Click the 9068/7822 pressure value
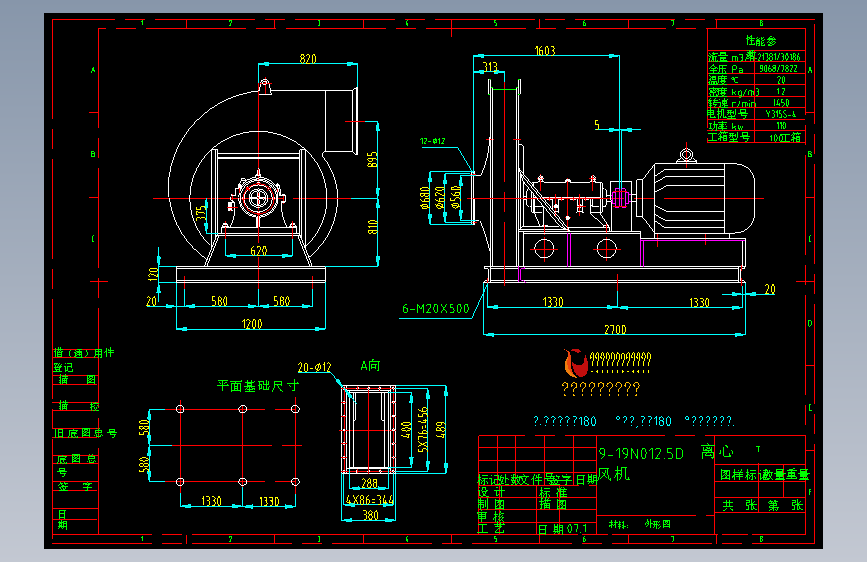Screen dimensions: 867x562 tap(779, 69)
